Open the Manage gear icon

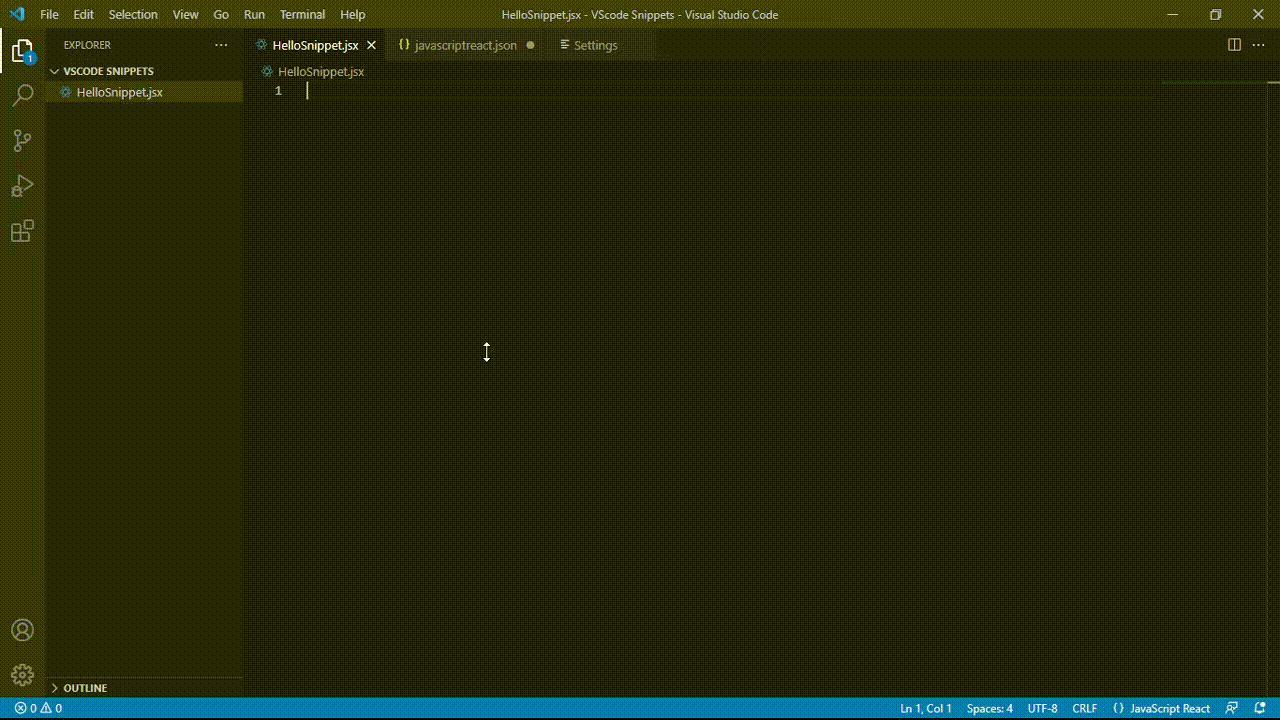tap(22, 675)
